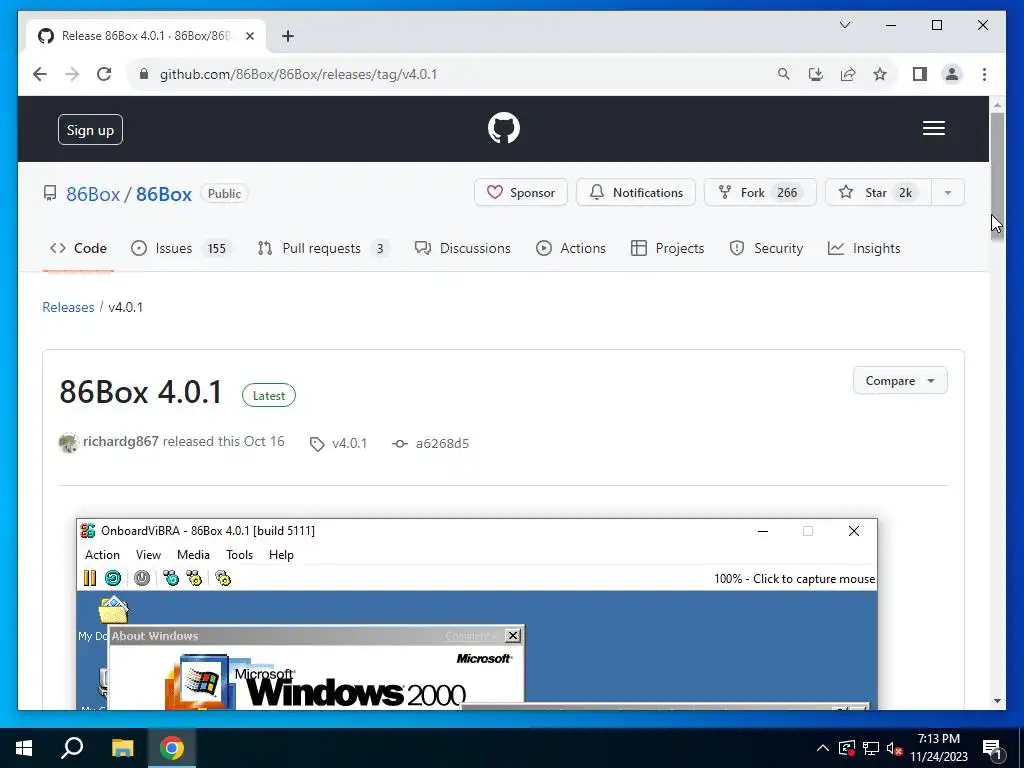
Task: Click the GitHub Octocat logo in header
Action: coord(504,128)
